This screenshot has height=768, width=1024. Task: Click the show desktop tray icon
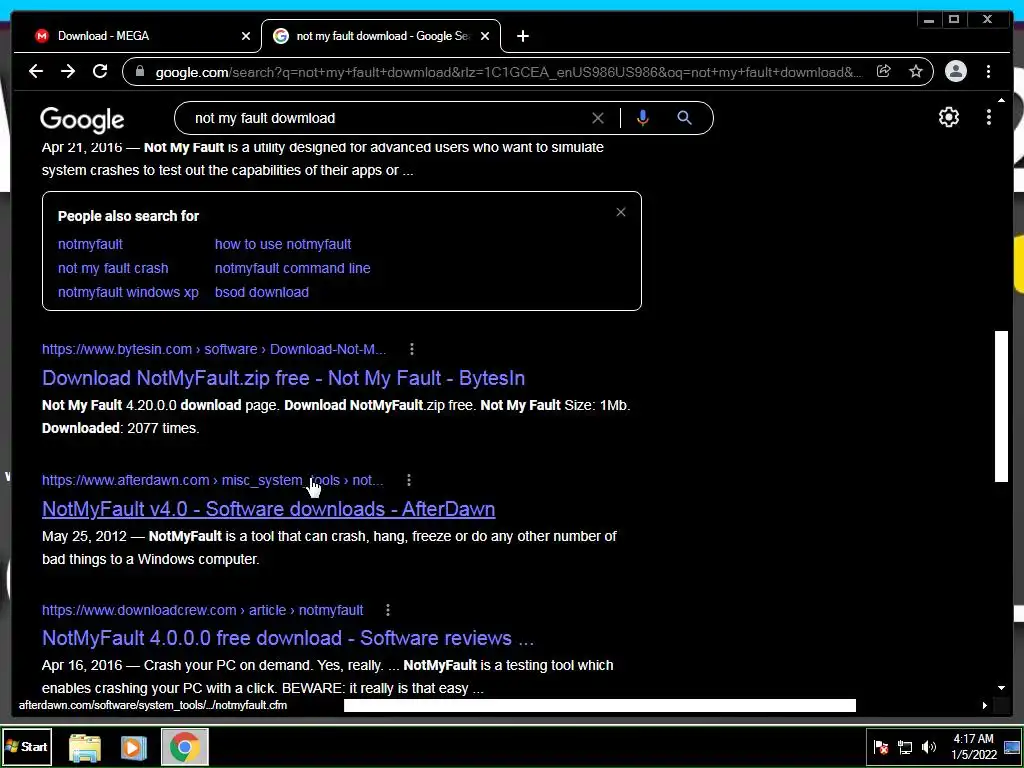coord(1012,748)
